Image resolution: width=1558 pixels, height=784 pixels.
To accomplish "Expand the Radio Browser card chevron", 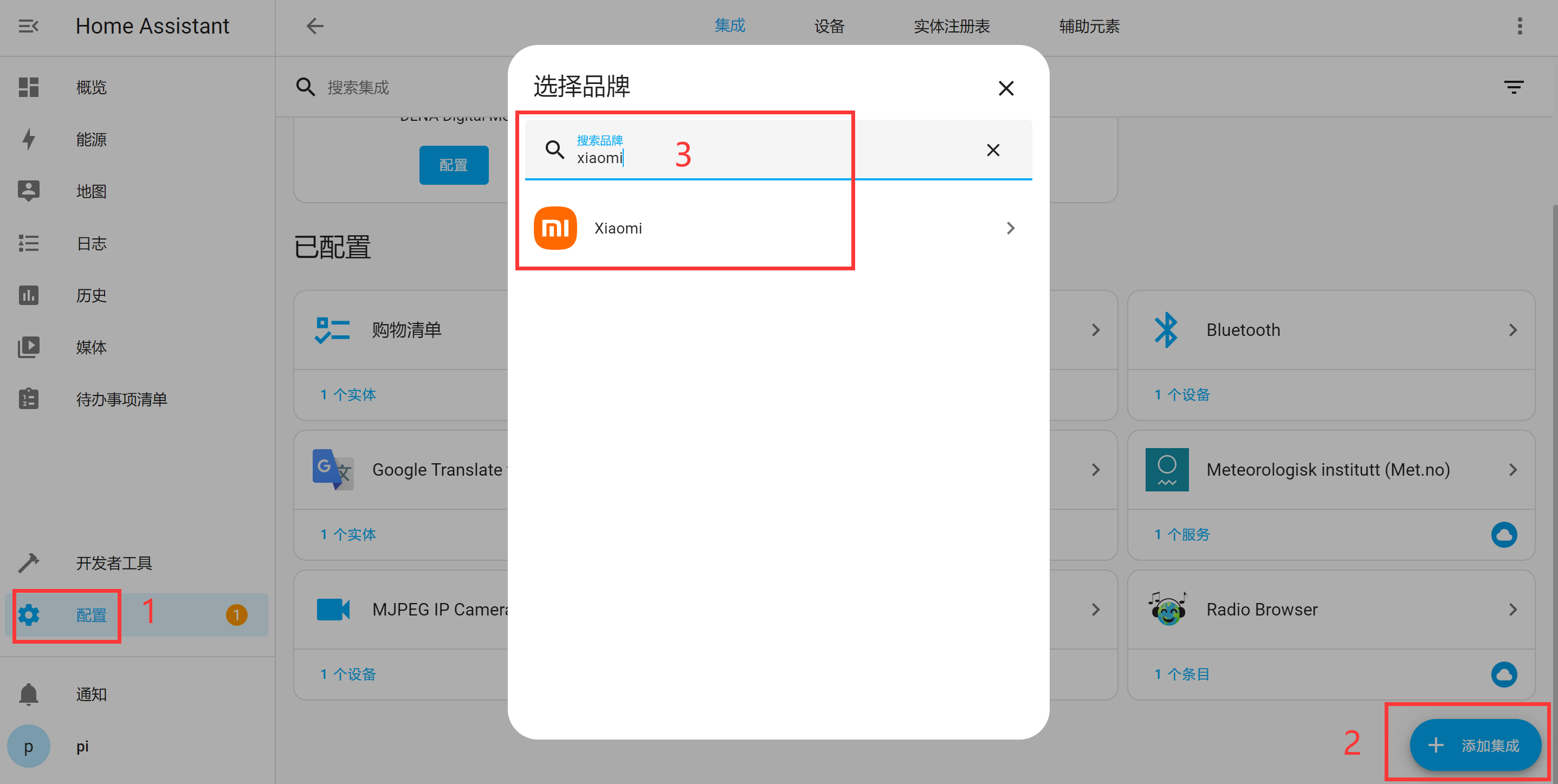I will pyautogui.click(x=1512, y=610).
